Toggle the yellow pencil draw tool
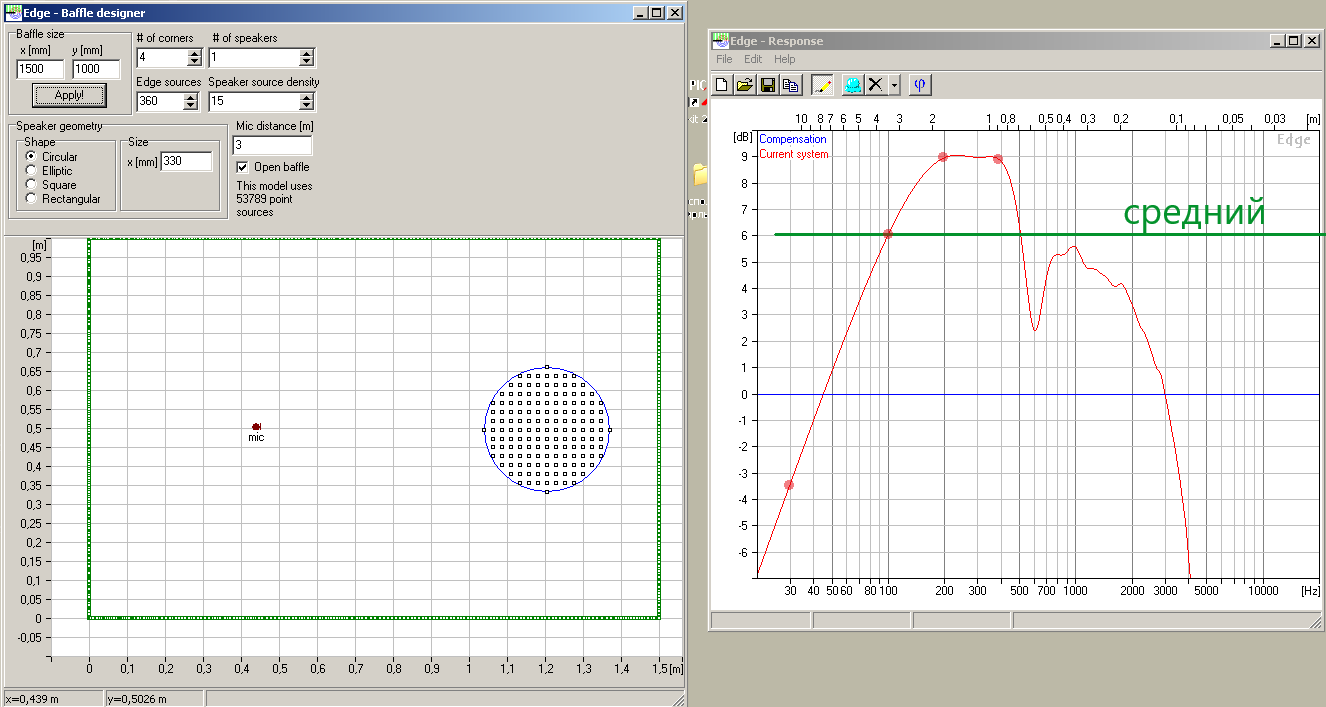 [x=822, y=85]
